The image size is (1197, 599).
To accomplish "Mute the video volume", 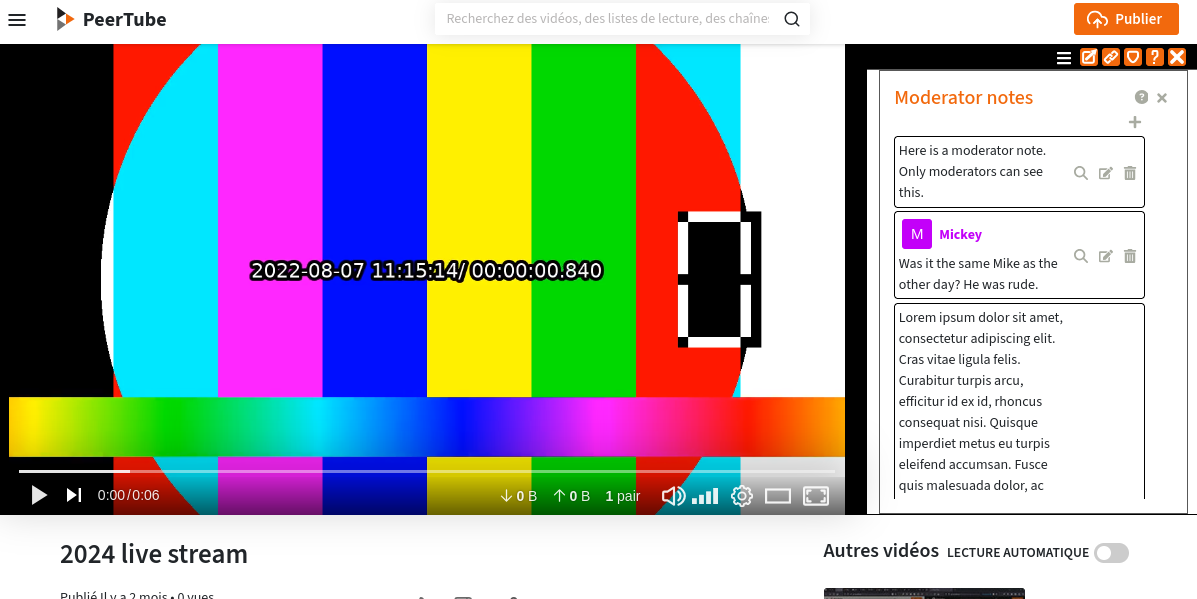I will [672, 496].
